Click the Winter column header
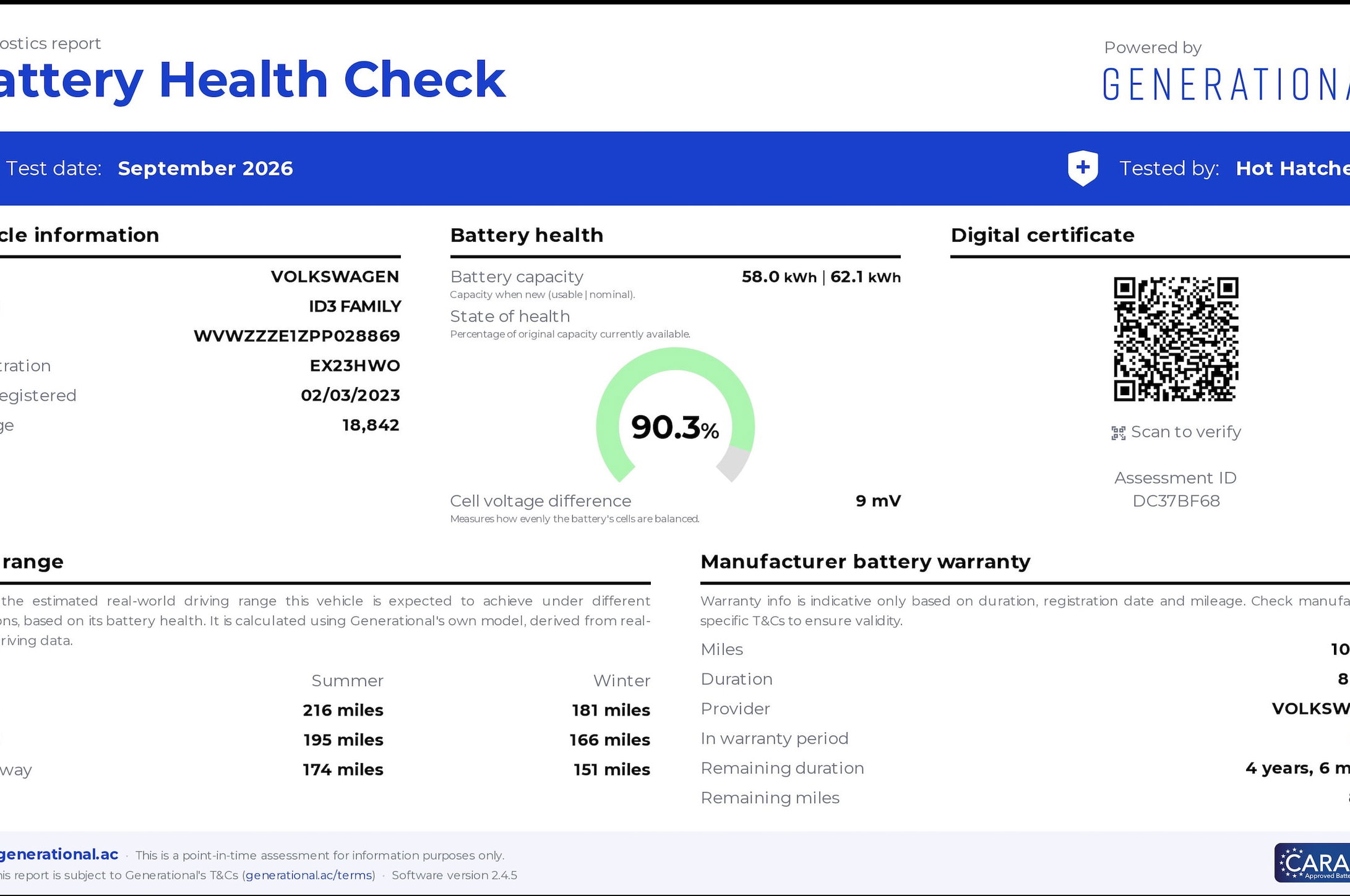 pyautogui.click(x=622, y=681)
